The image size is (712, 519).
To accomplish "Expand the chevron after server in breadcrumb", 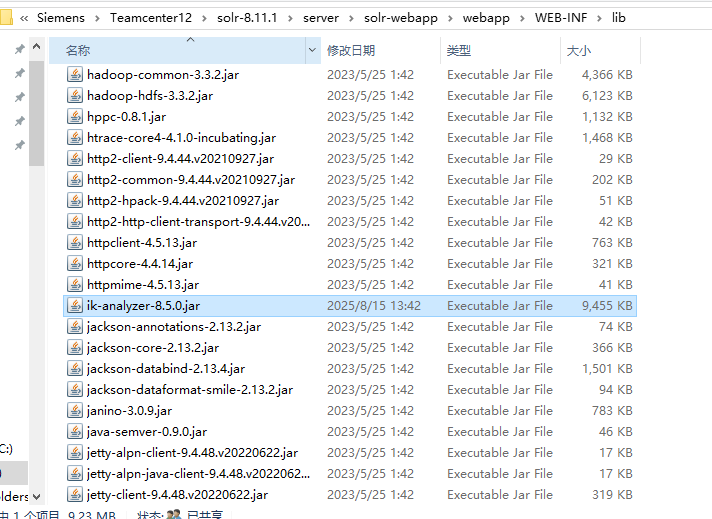I will pyautogui.click(x=351, y=18).
